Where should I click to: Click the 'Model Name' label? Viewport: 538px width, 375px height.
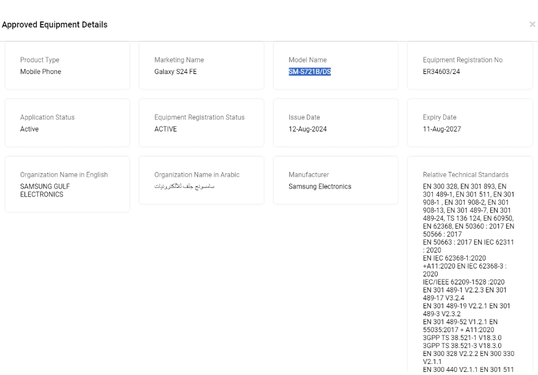point(307,60)
